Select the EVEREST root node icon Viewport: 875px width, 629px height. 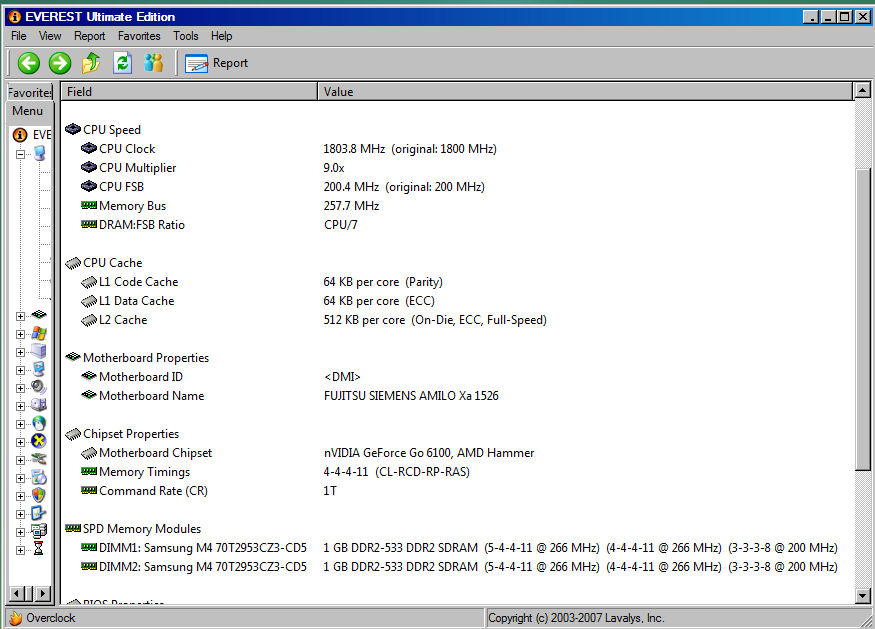tap(20, 135)
